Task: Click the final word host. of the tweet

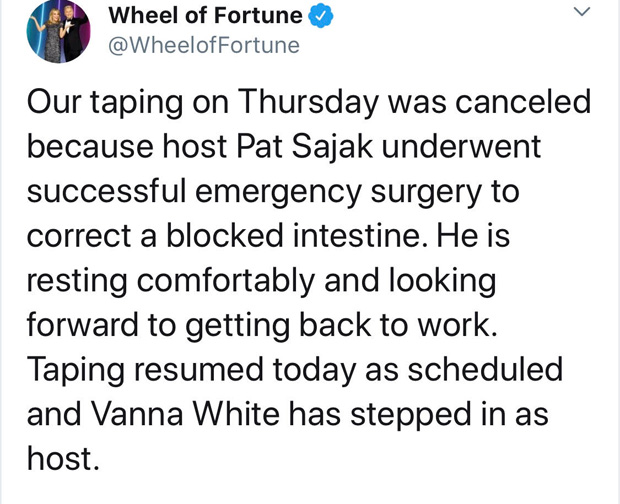Action: pos(62,457)
